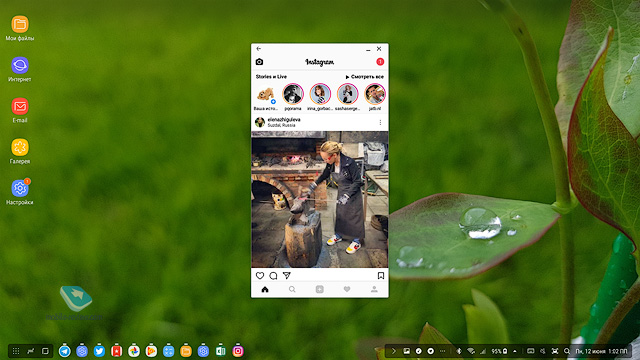Viewport: 640px width, 360px height.
Task: Open the Calculator taskbar icon
Action: coord(169,351)
